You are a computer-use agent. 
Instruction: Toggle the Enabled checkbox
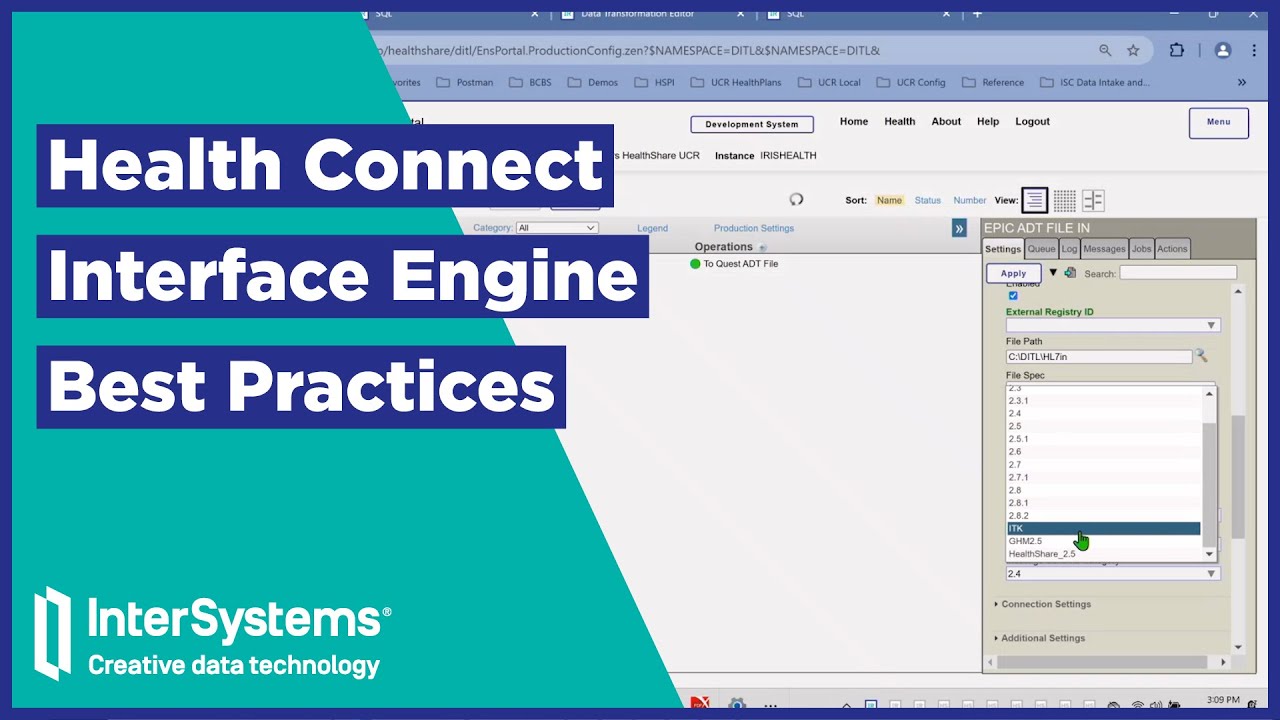click(x=1013, y=296)
